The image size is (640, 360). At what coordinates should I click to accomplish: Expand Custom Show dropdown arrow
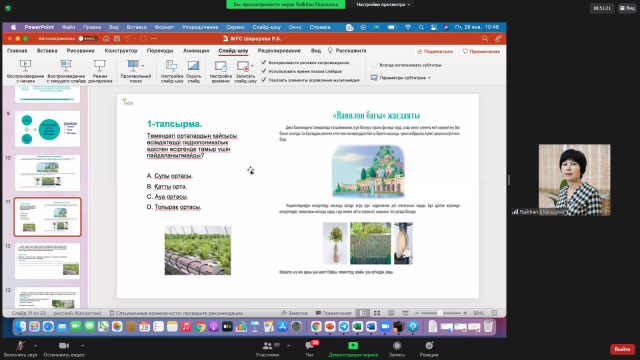point(142,66)
